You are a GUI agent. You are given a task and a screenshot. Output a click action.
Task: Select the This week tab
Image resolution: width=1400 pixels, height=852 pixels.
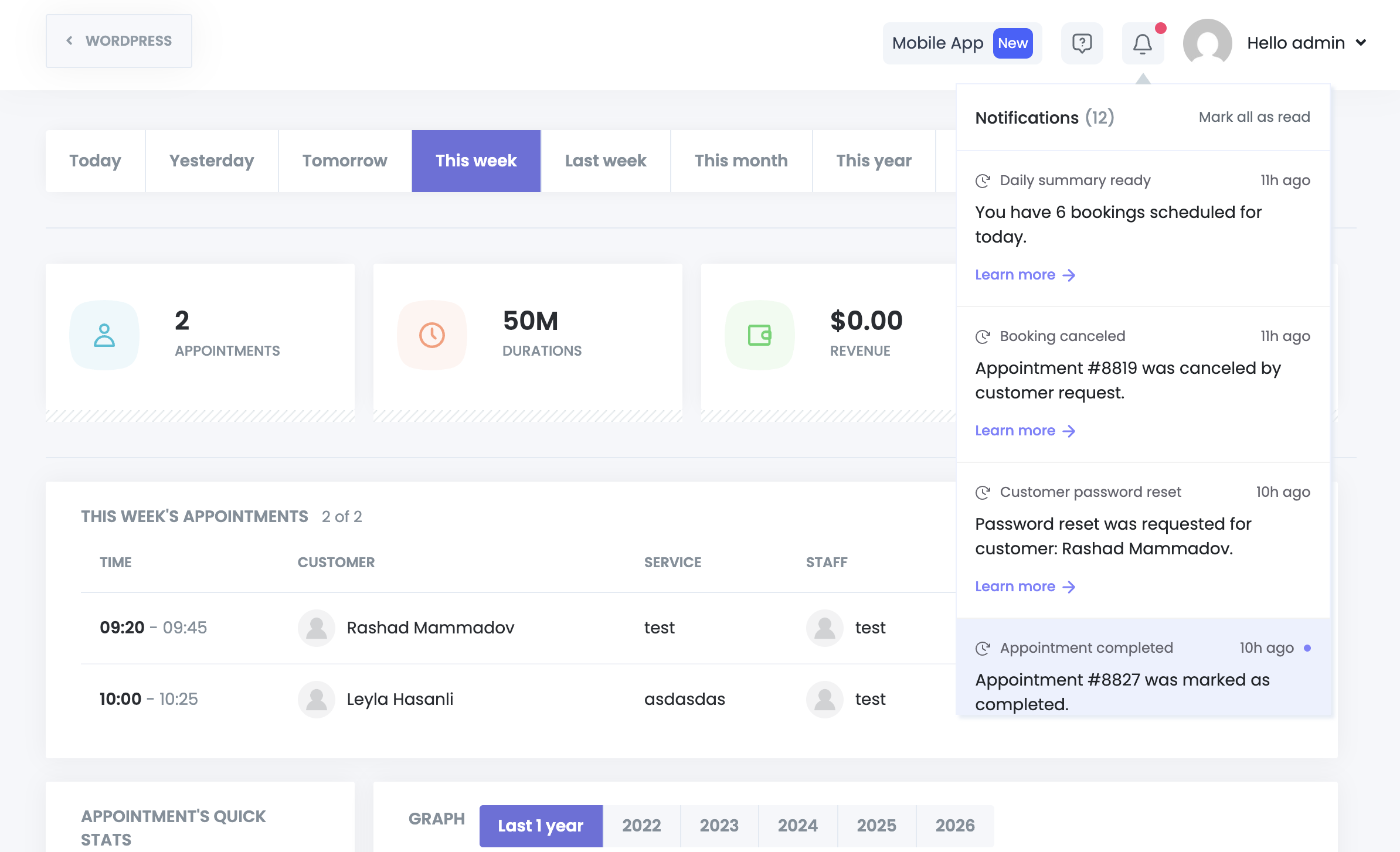point(476,161)
